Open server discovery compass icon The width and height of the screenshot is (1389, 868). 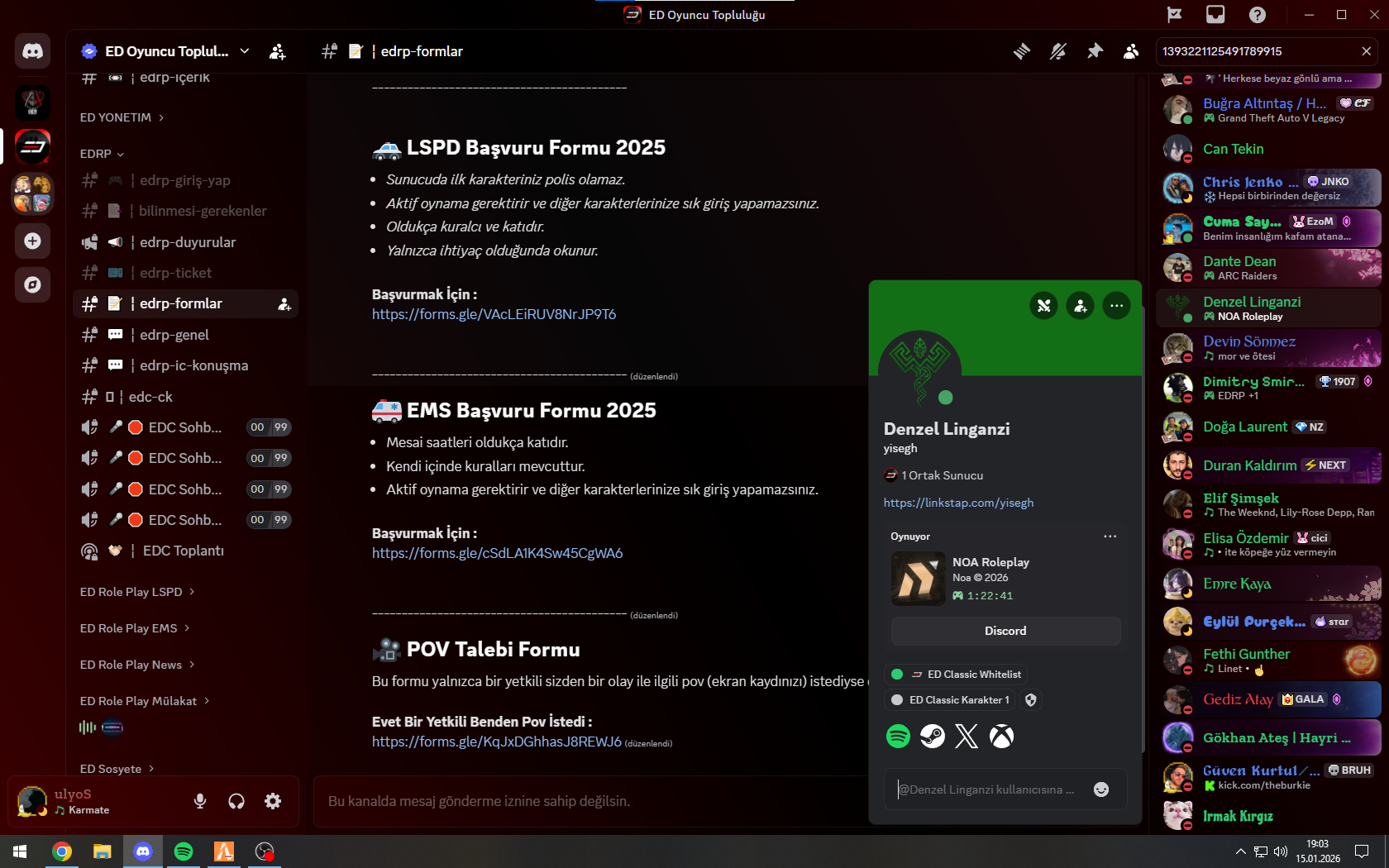pyautogui.click(x=32, y=284)
